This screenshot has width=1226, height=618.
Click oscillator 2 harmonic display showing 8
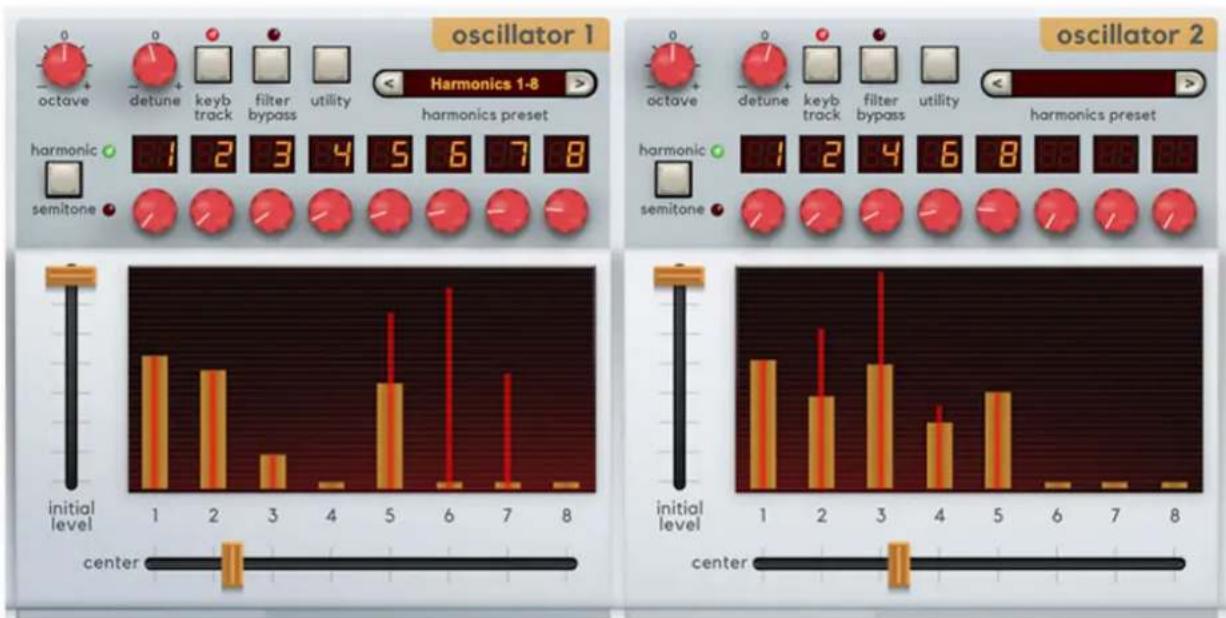coord(998,156)
